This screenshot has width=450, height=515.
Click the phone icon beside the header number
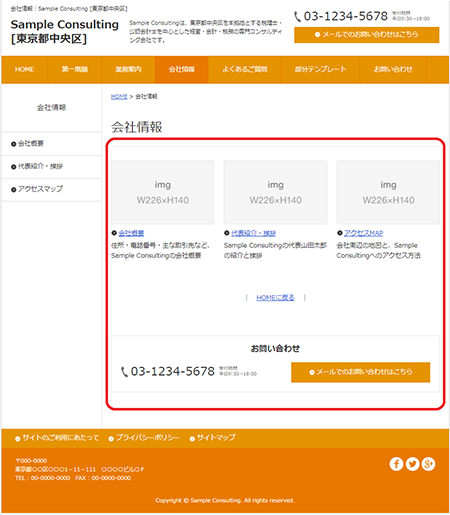[298, 16]
